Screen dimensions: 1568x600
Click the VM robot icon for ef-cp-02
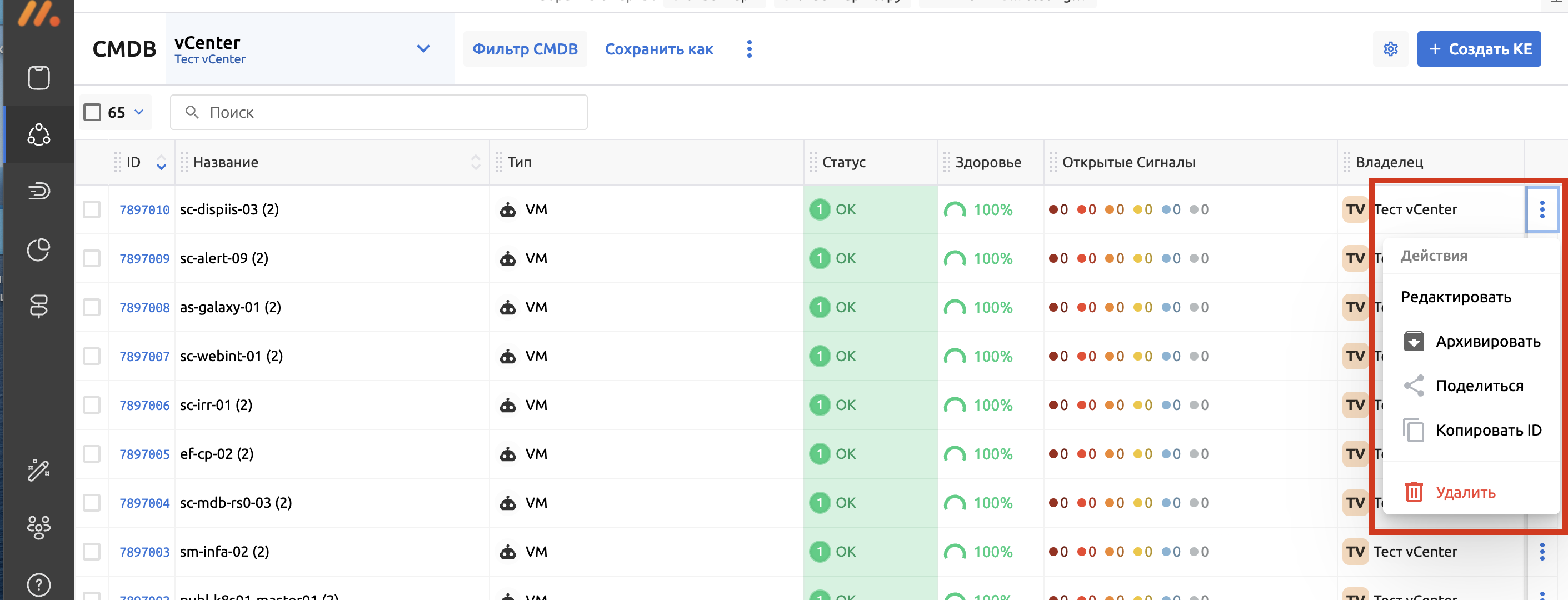point(508,454)
